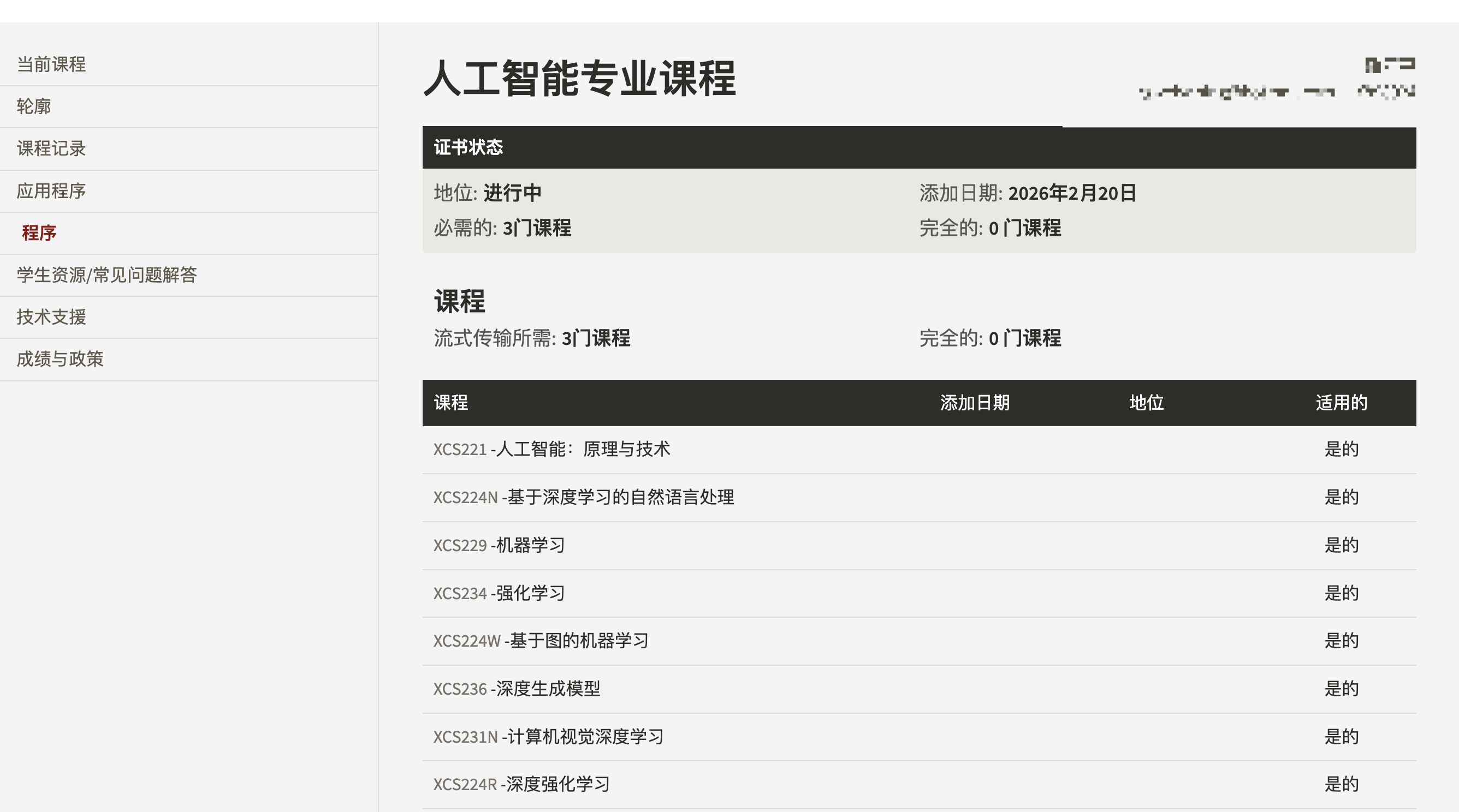Open course XCS236 深度生成模型
1459x812 pixels.
pos(517,689)
